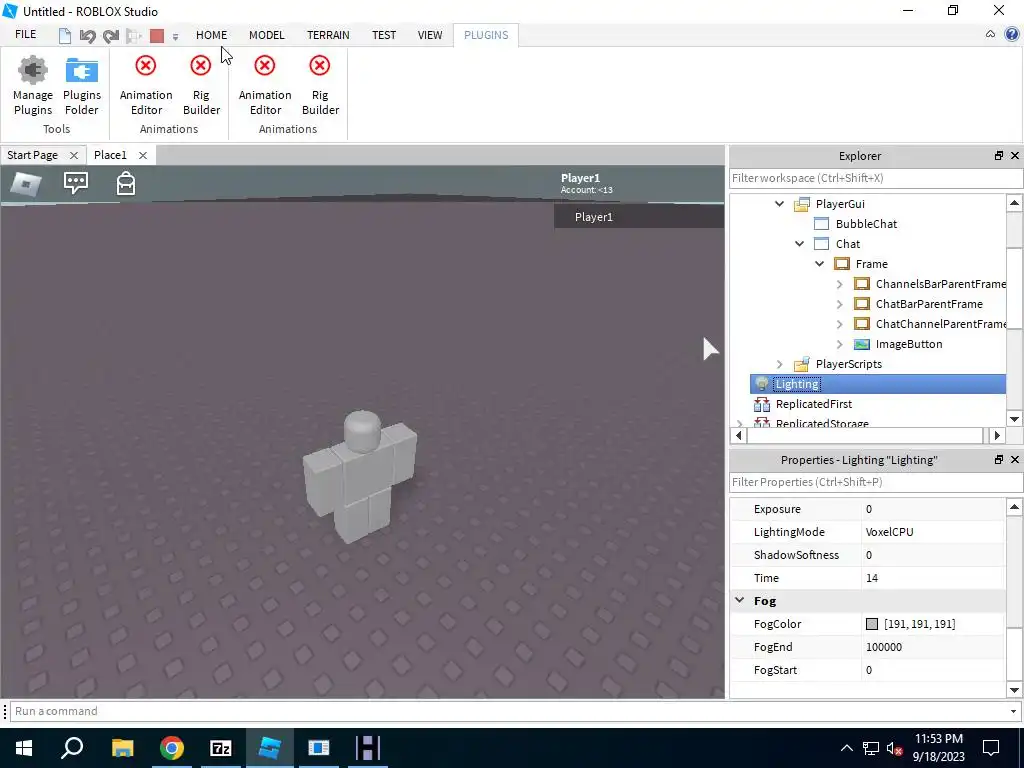Collapse the ribbon with up arrow

990,35
